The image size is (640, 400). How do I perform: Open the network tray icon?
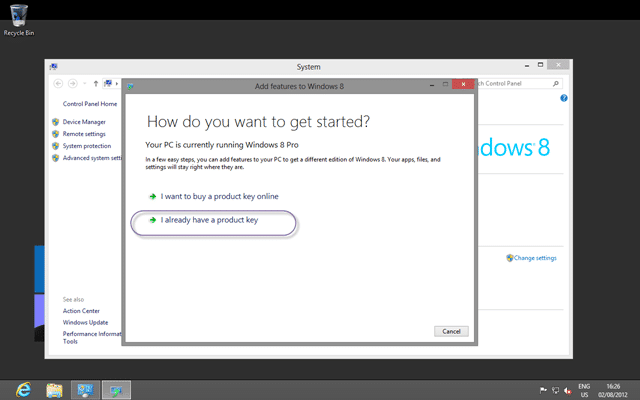pyautogui.click(x=555, y=391)
